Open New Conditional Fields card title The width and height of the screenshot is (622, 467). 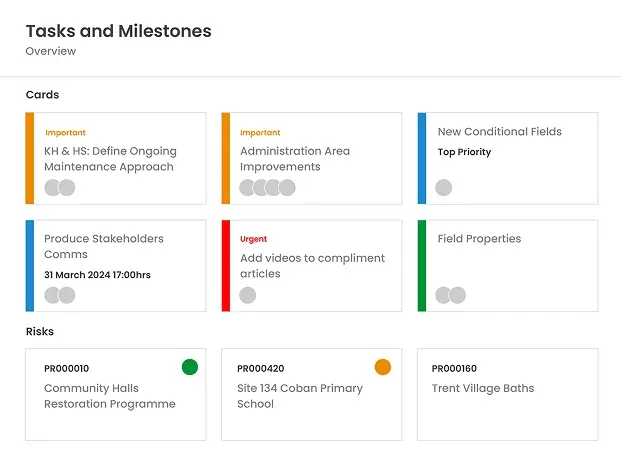(x=499, y=131)
